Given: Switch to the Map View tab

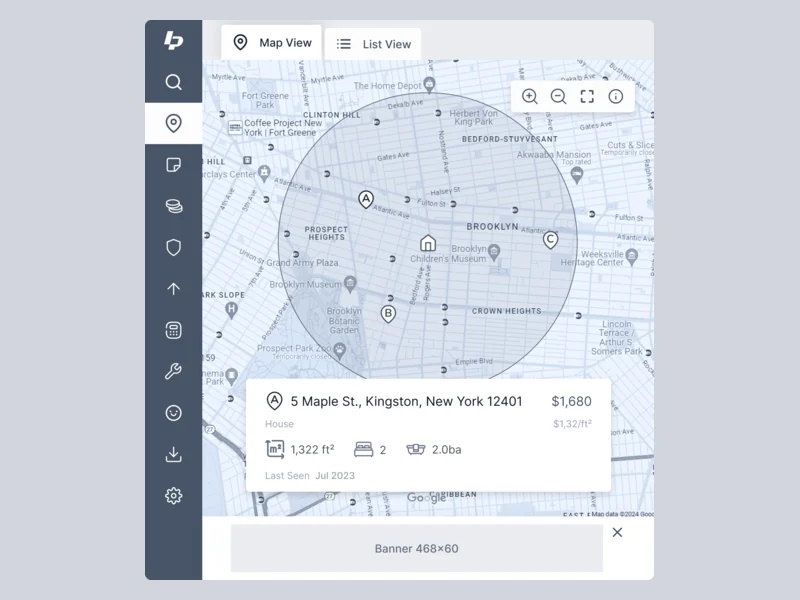Looking at the screenshot, I should point(271,42).
